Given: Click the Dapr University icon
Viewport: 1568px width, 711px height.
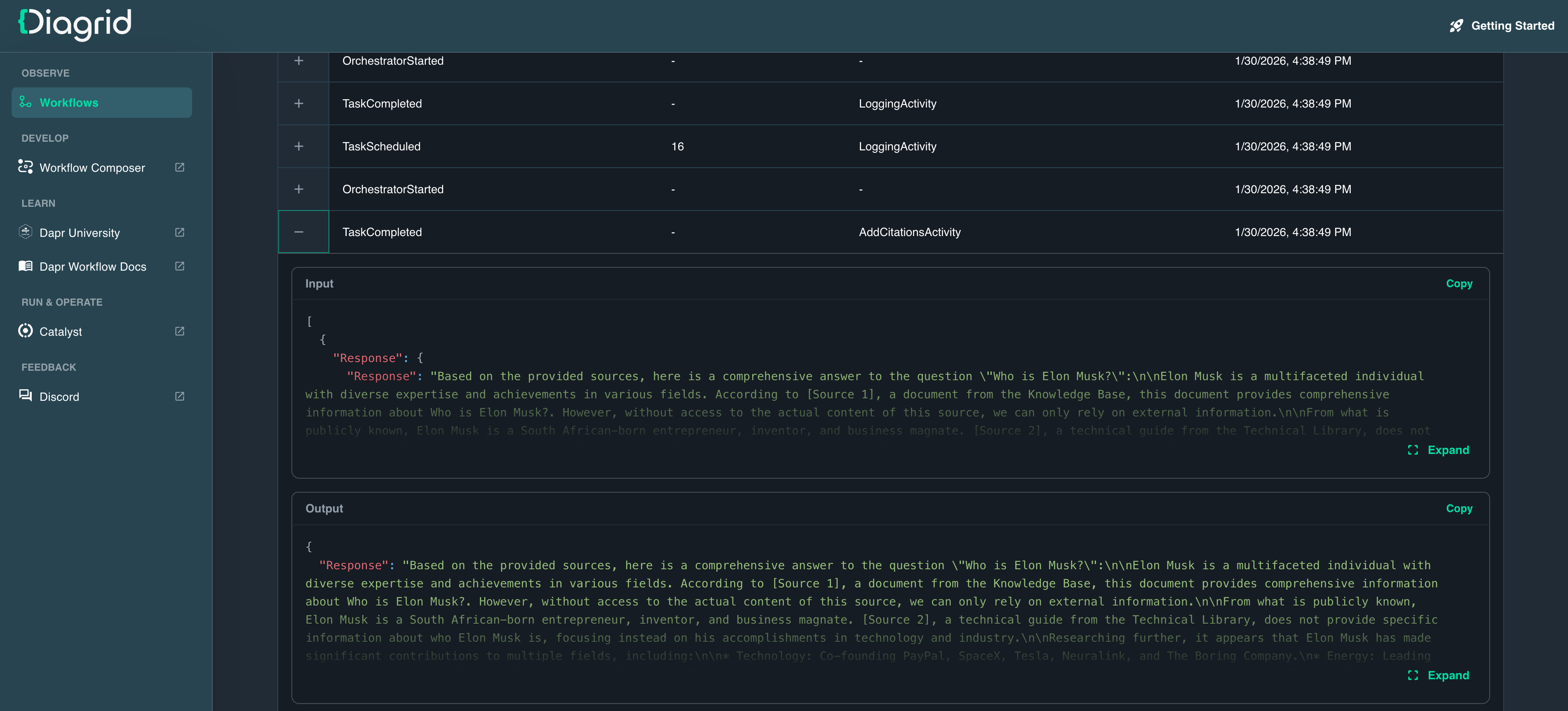Looking at the screenshot, I should [26, 232].
